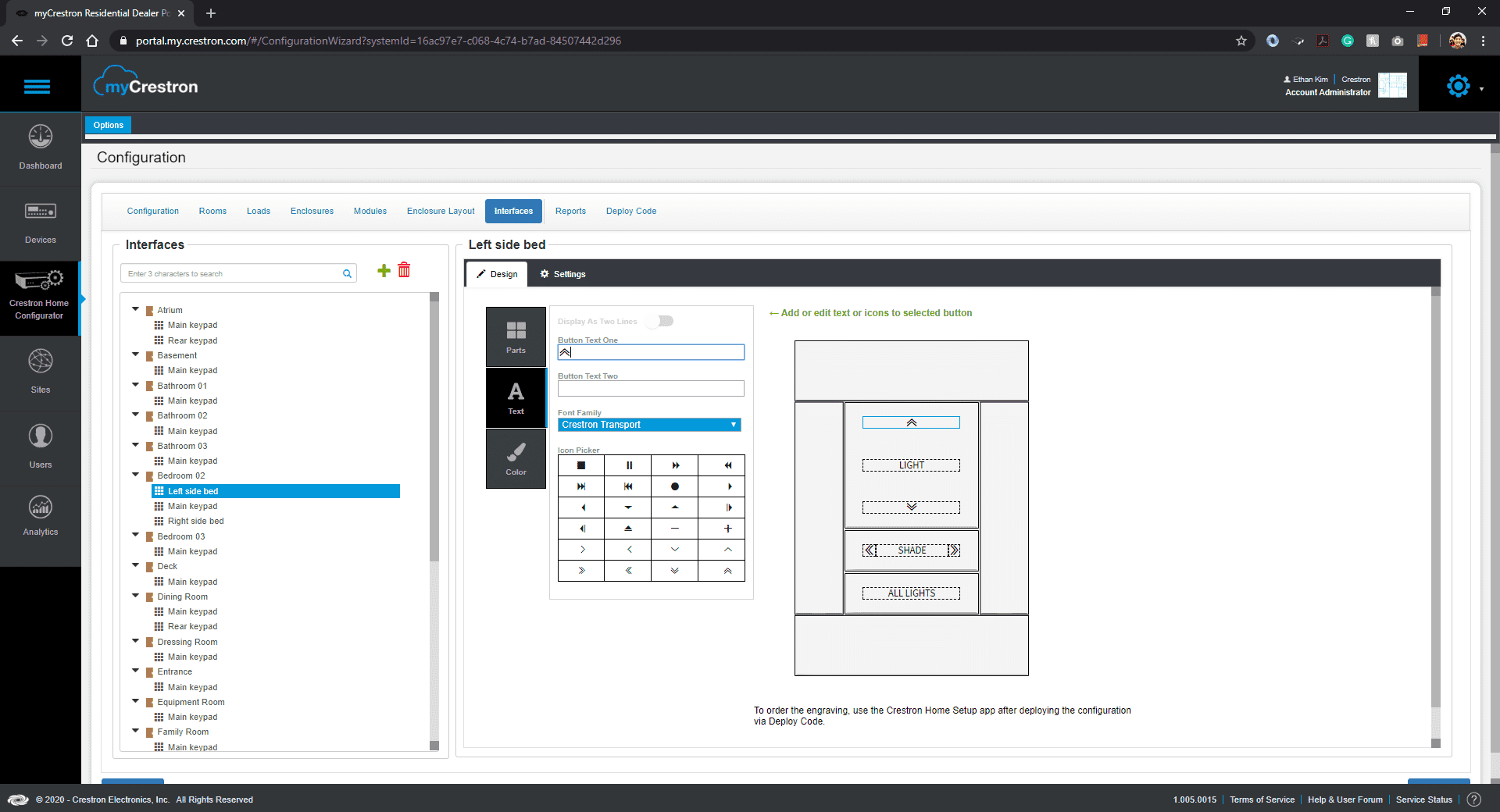
Task: Open Help & User Forum link
Action: coord(1345,800)
